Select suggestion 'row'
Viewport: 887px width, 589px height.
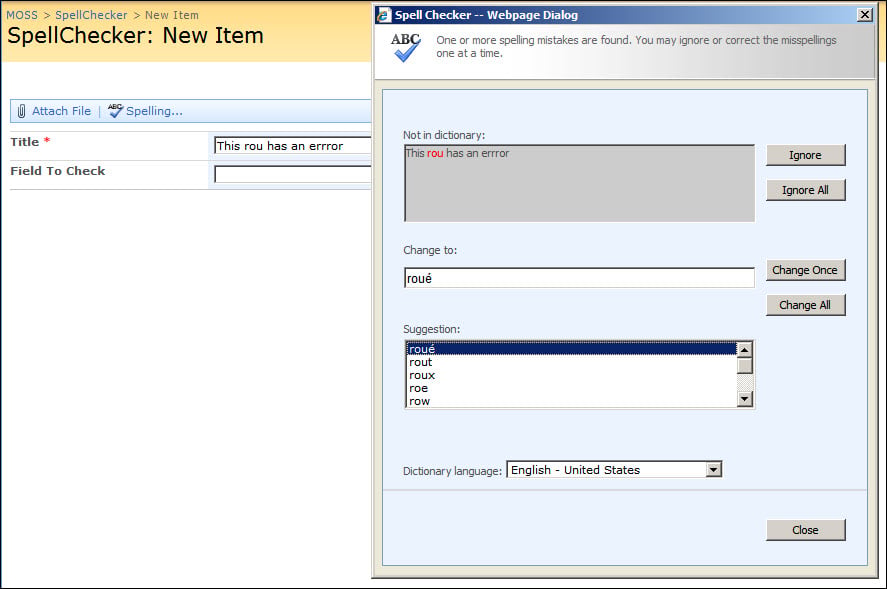[x=571, y=401]
